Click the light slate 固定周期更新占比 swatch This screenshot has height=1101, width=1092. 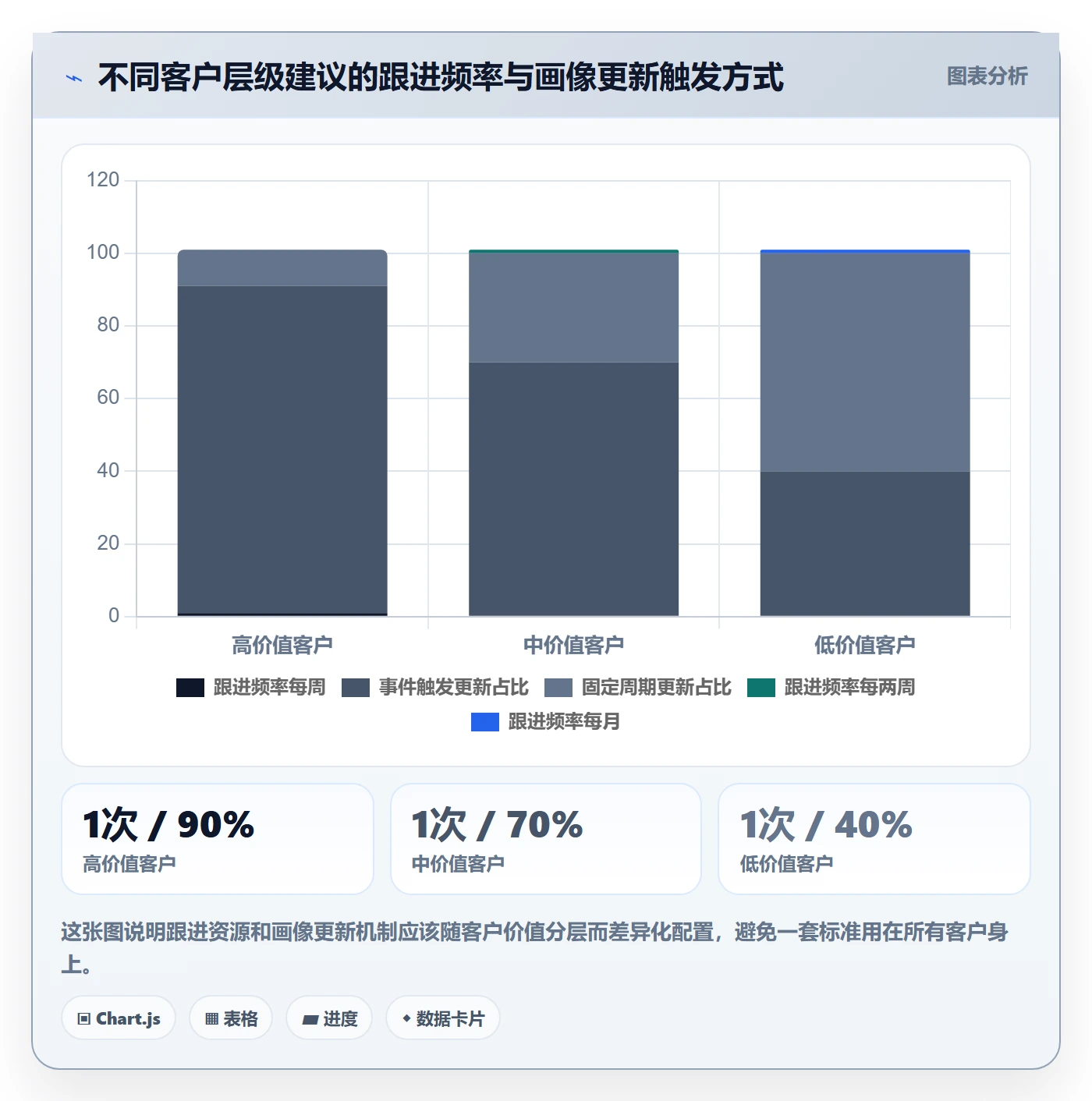(x=558, y=687)
